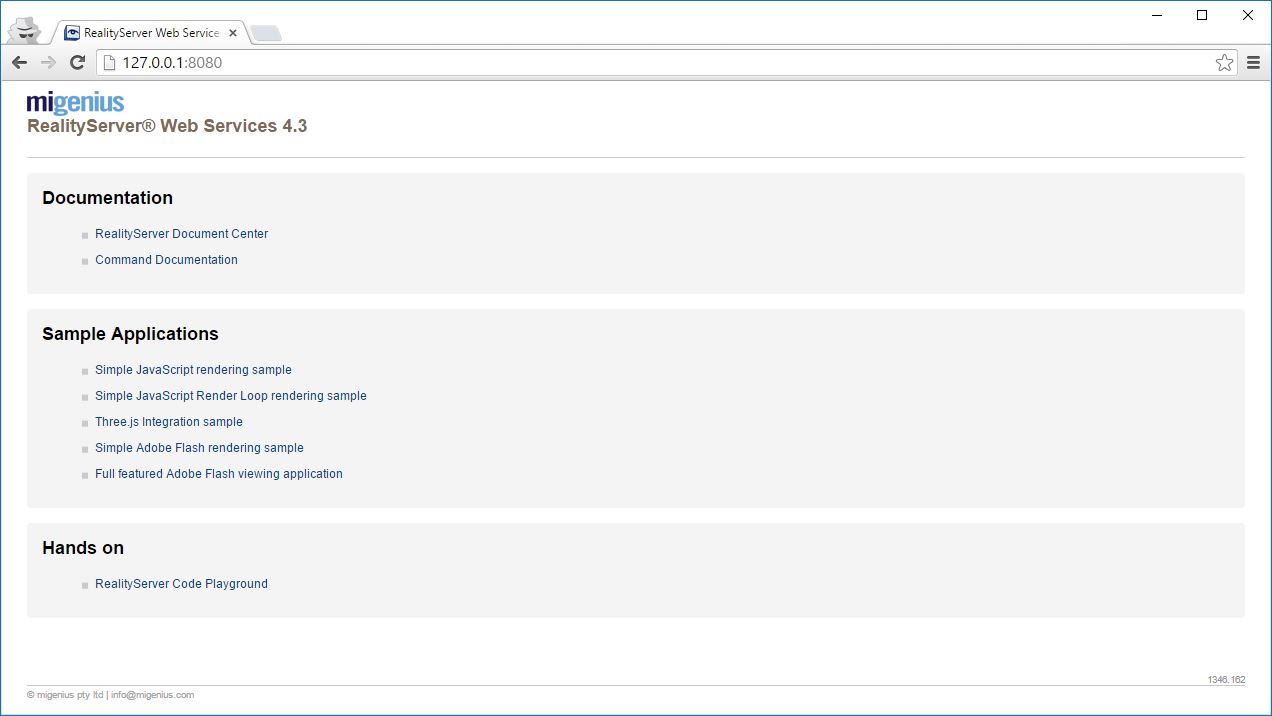Open Simple JavaScript Render Loop rendering sample
Viewport: 1272px width, 716px height.
click(x=231, y=396)
